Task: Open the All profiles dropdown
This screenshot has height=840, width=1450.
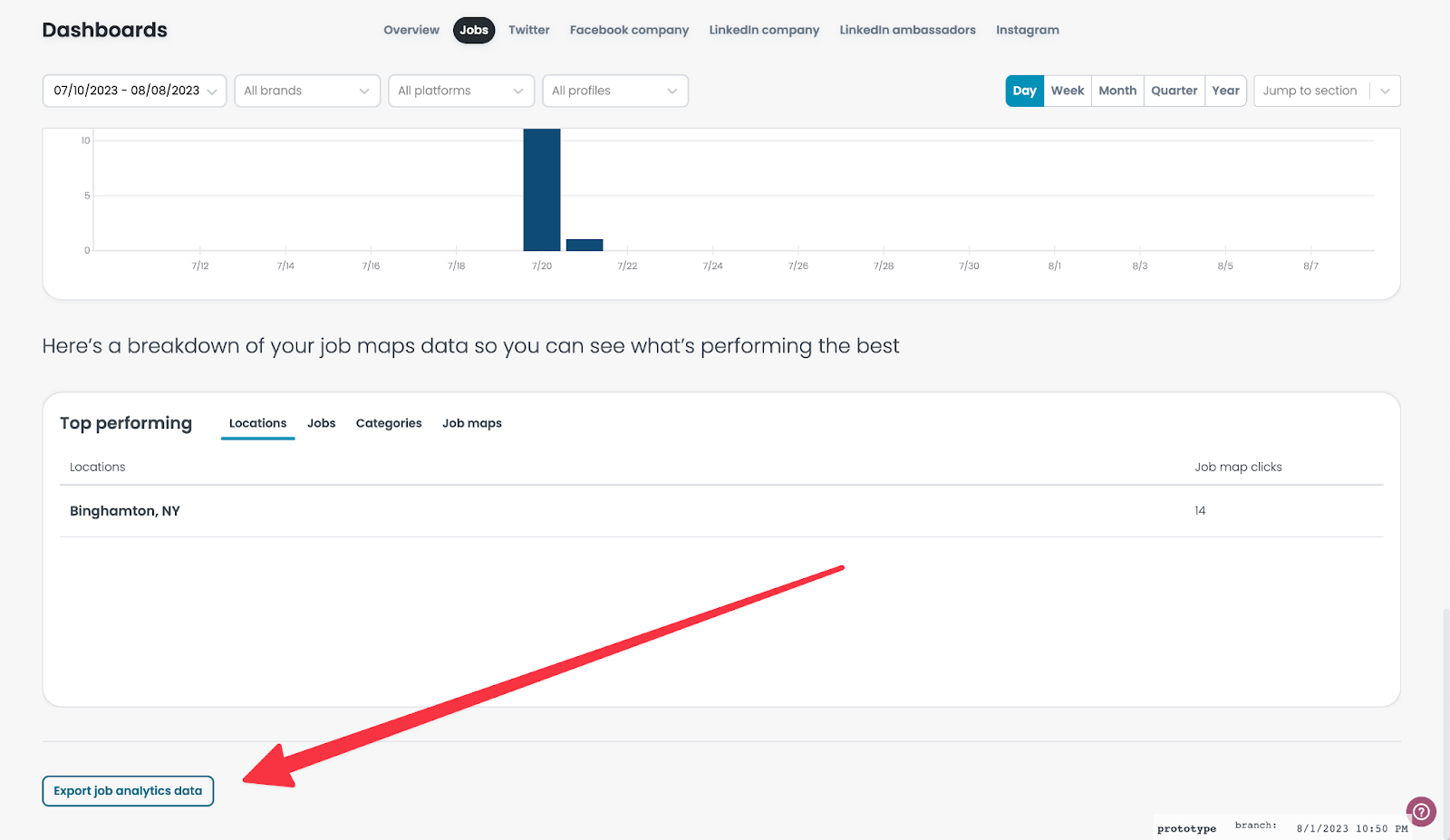Action: point(615,91)
